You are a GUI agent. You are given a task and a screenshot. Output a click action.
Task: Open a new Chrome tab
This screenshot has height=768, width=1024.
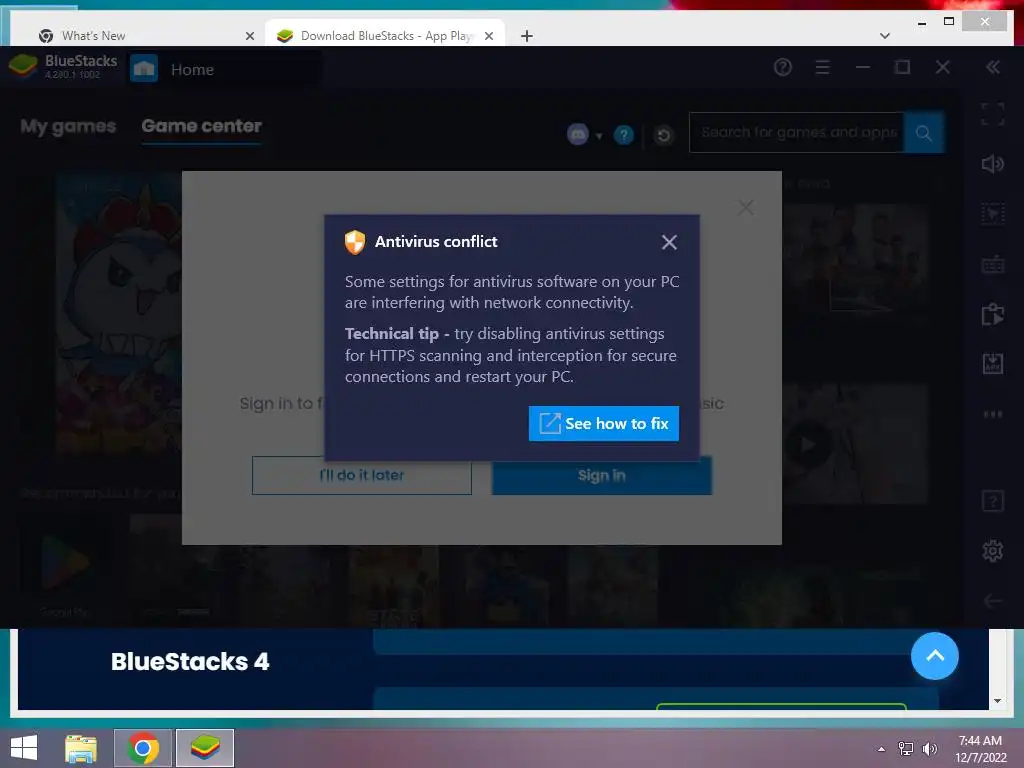(526, 36)
